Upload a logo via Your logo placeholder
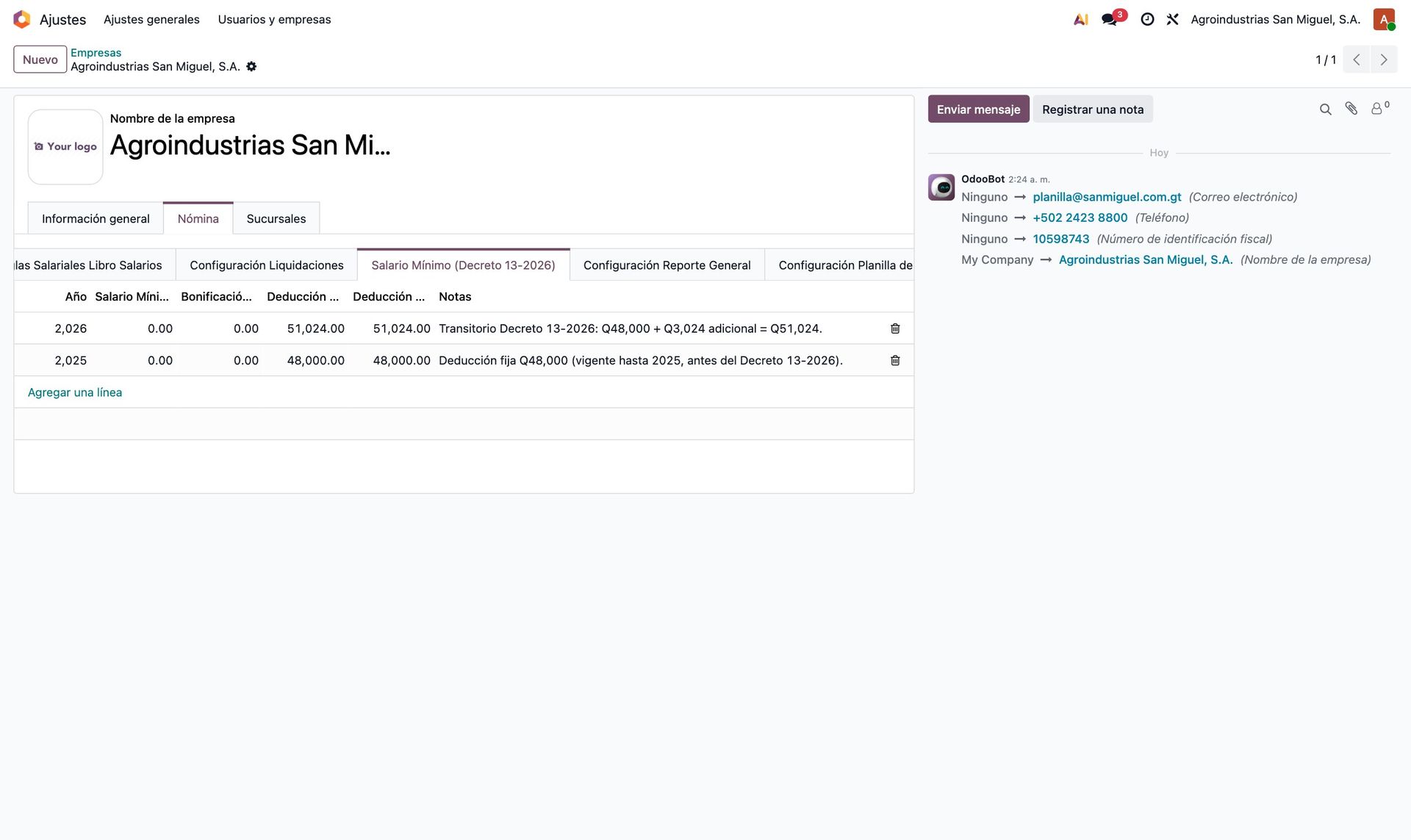1411x840 pixels. [65, 147]
